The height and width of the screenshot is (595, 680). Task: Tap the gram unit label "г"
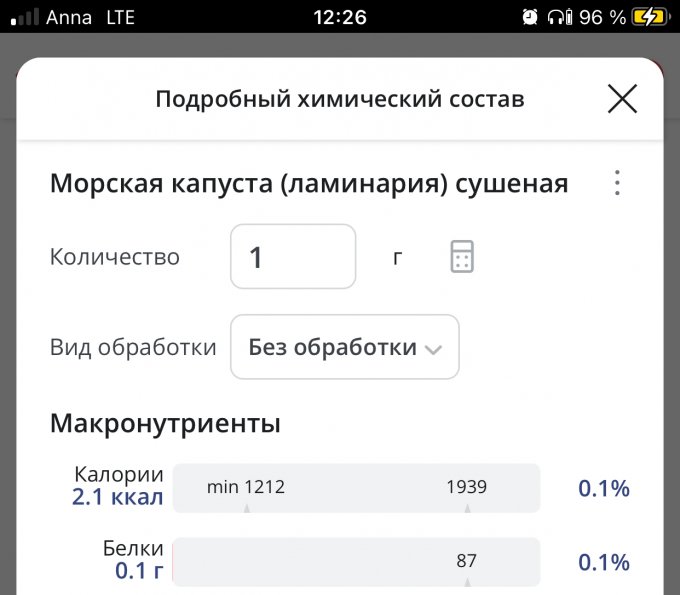[398, 257]
